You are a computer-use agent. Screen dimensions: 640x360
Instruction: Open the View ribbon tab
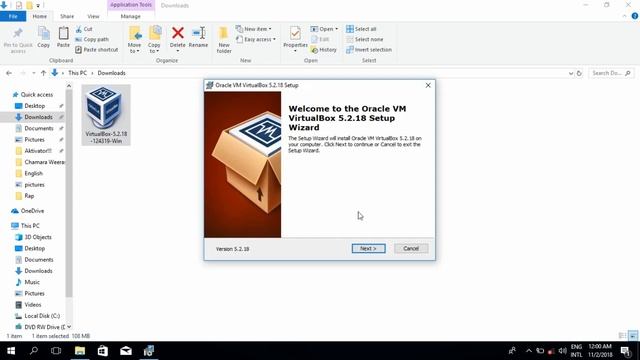coord(93,16)
